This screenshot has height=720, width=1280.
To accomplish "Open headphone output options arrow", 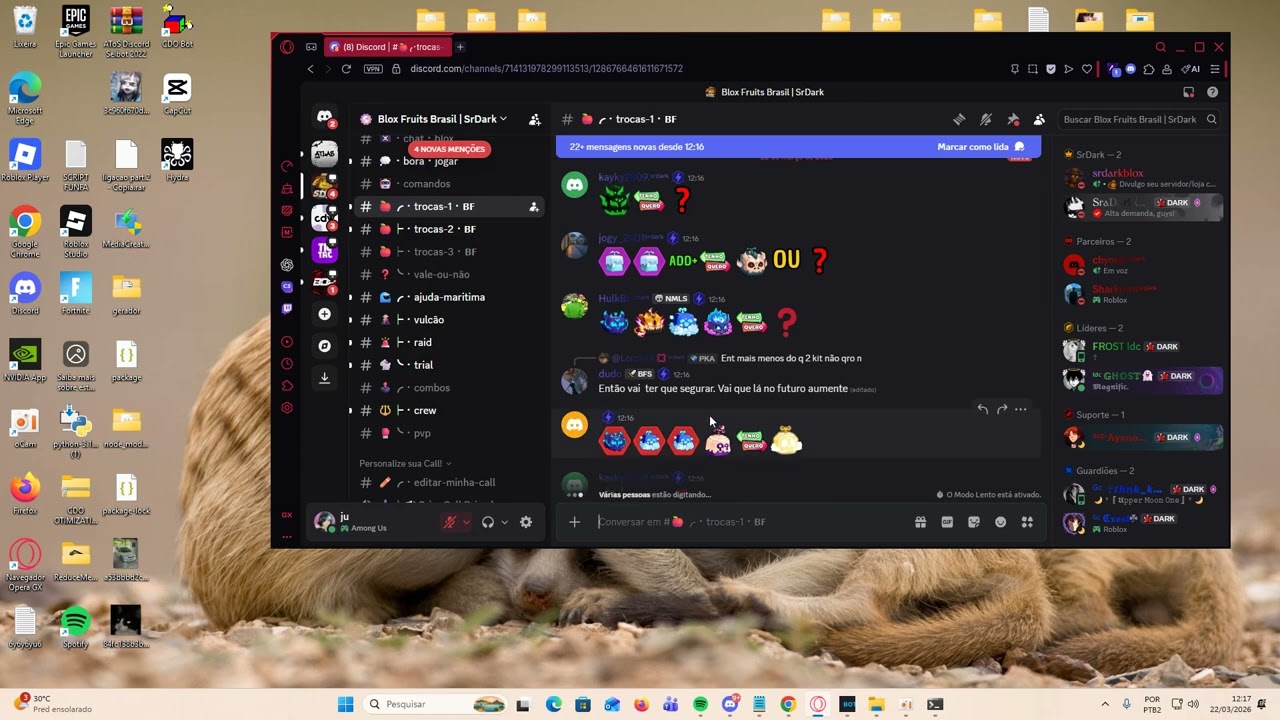I will coord(504,522).
